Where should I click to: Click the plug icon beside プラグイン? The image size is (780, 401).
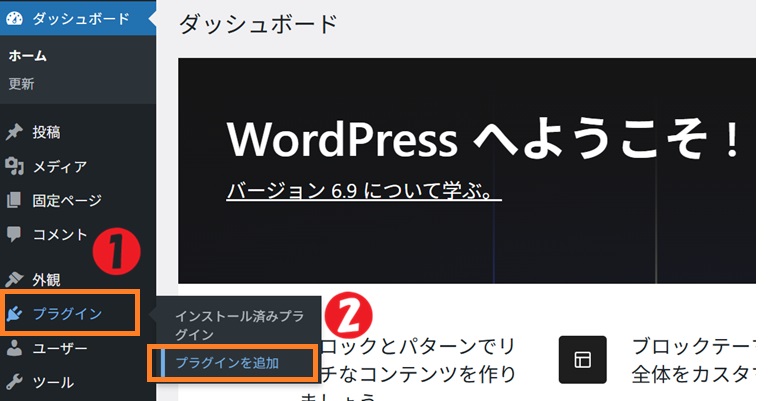pyautogui.click(x=14, y=313)
